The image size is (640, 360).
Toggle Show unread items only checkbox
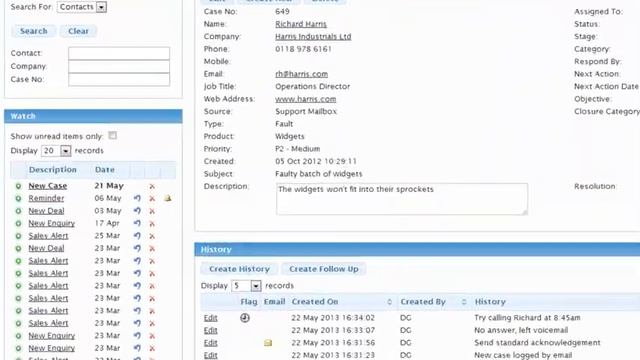tap(113, 136)
